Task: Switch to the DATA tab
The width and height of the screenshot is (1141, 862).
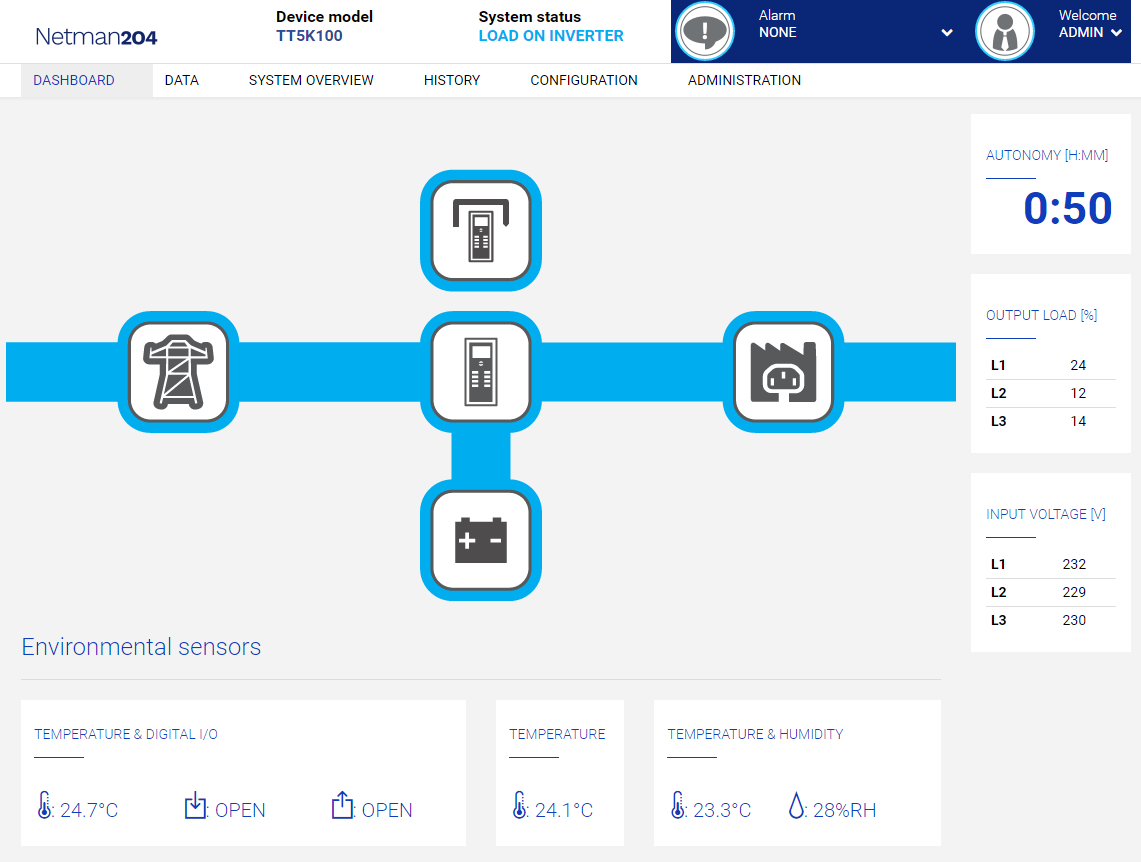Action: [x=182, y=80]
